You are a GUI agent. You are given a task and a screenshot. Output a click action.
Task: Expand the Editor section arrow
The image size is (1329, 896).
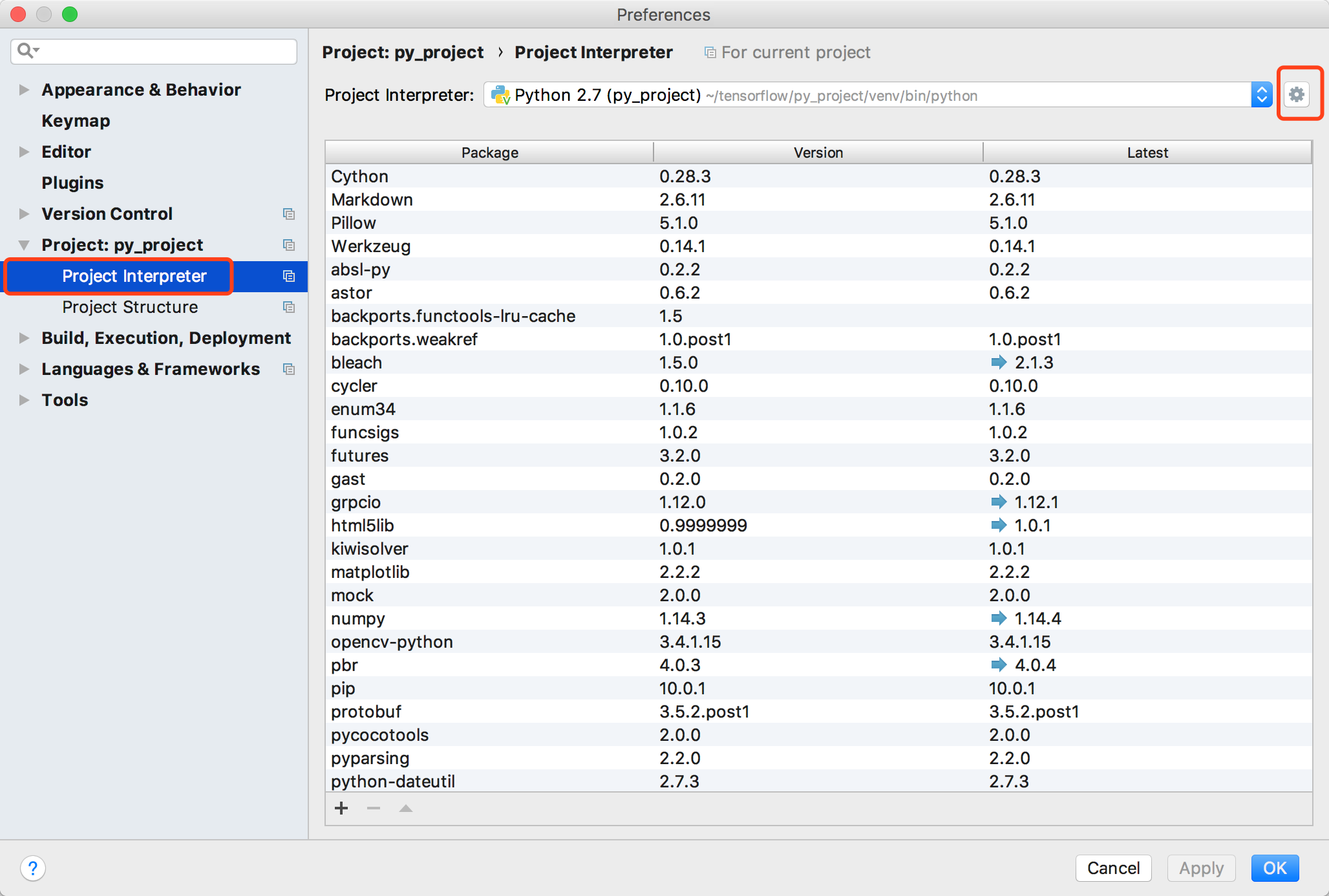coord(24,152)
